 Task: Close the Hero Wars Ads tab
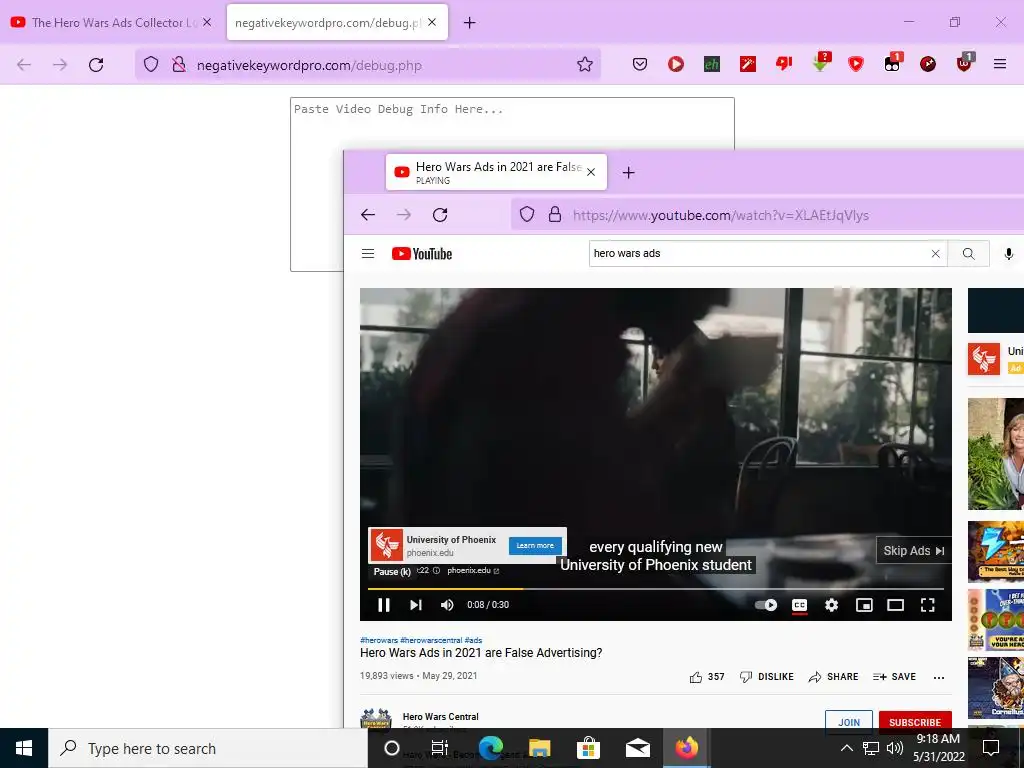tap(591, 172)
